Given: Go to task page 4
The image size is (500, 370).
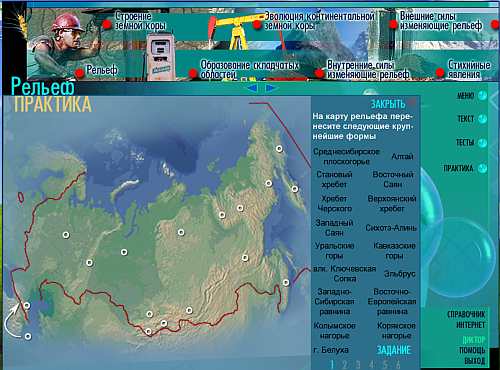Looking at the screenshot, I should (372, 364).
